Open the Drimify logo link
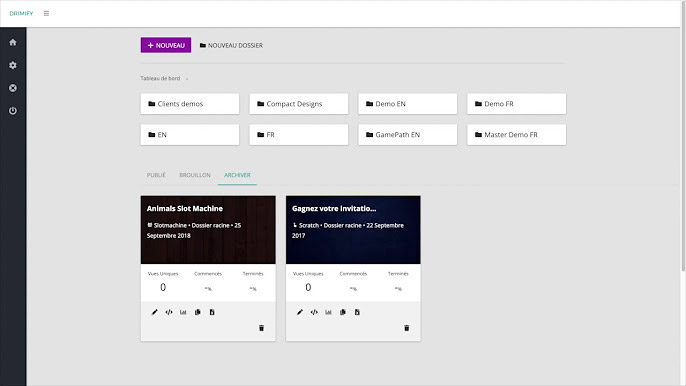The width and height of the screenshot is (686, 386). [21, 14]
